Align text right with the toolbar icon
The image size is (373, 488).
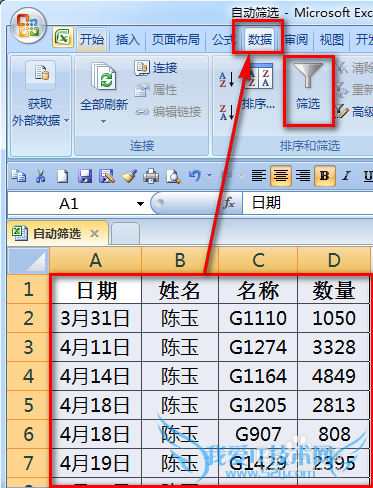(303, 176)
